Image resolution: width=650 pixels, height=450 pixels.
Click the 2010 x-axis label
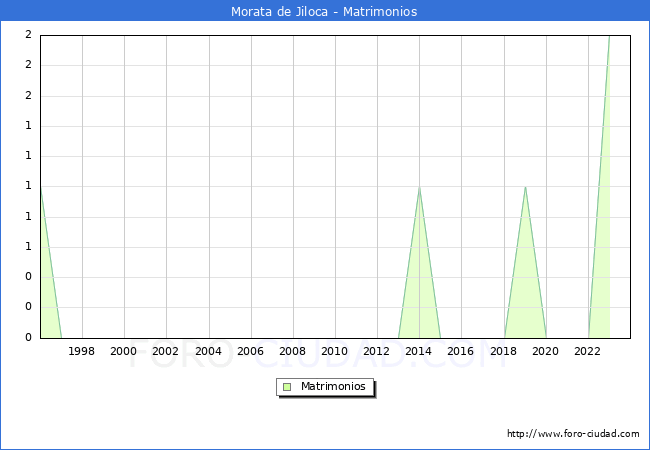(334, 351)
